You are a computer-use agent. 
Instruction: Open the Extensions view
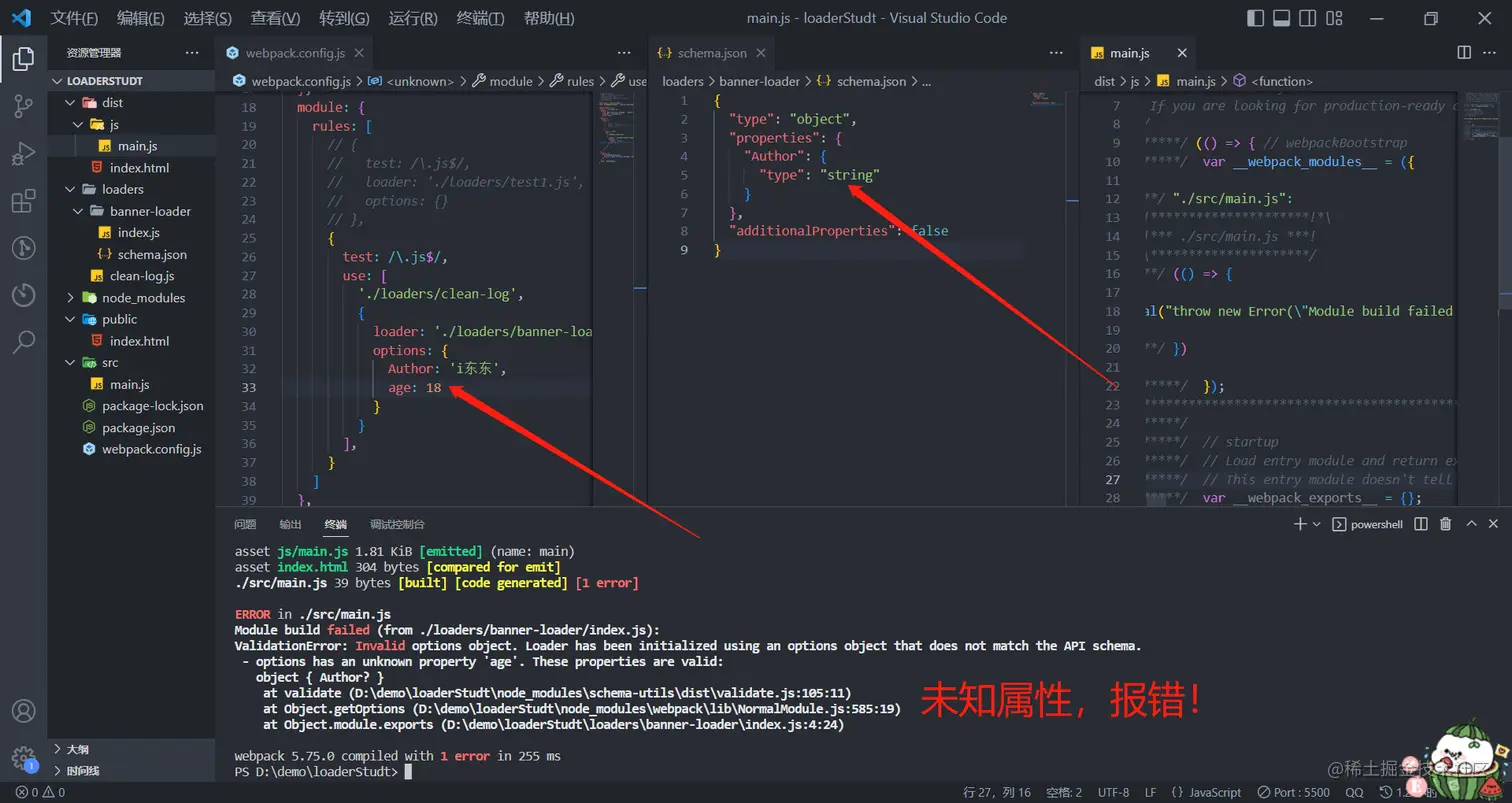23,201
